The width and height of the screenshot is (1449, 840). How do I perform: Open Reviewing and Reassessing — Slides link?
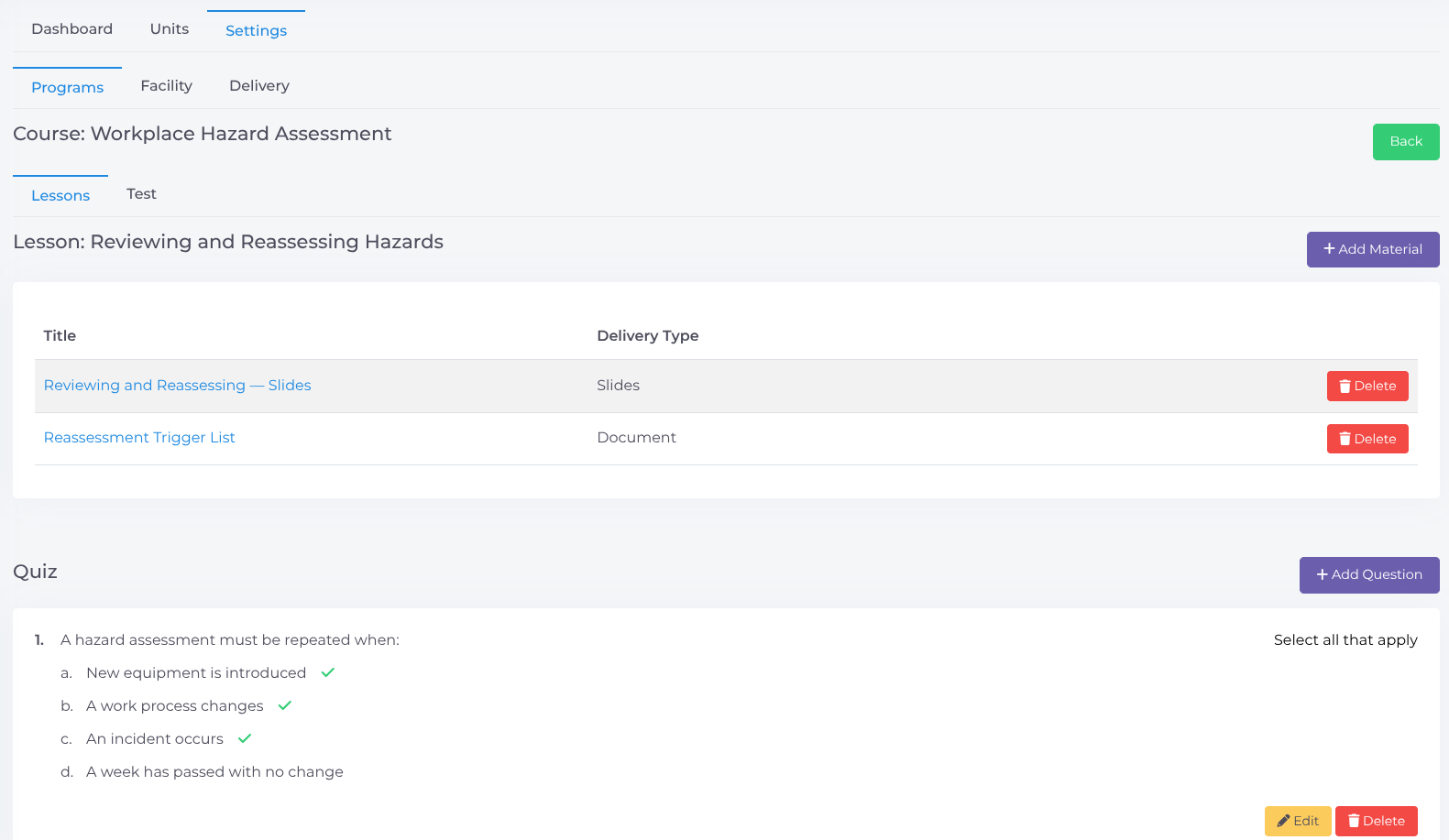point(177,386)
